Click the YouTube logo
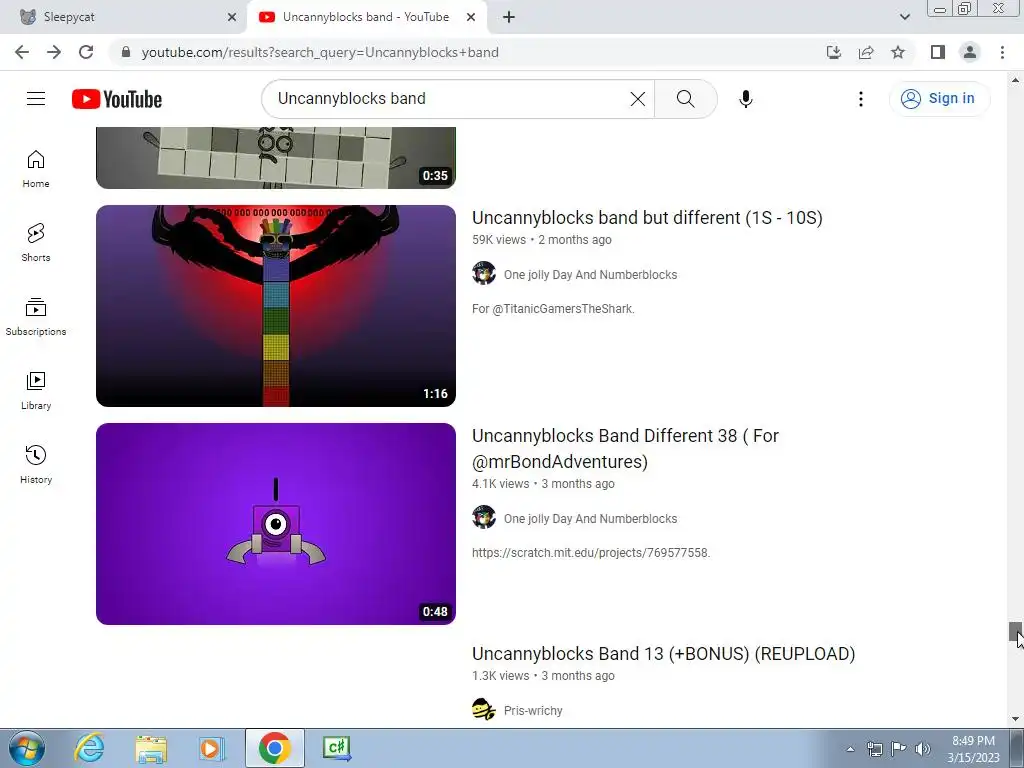The image size is (1024, 768). (x=117, y=99)
